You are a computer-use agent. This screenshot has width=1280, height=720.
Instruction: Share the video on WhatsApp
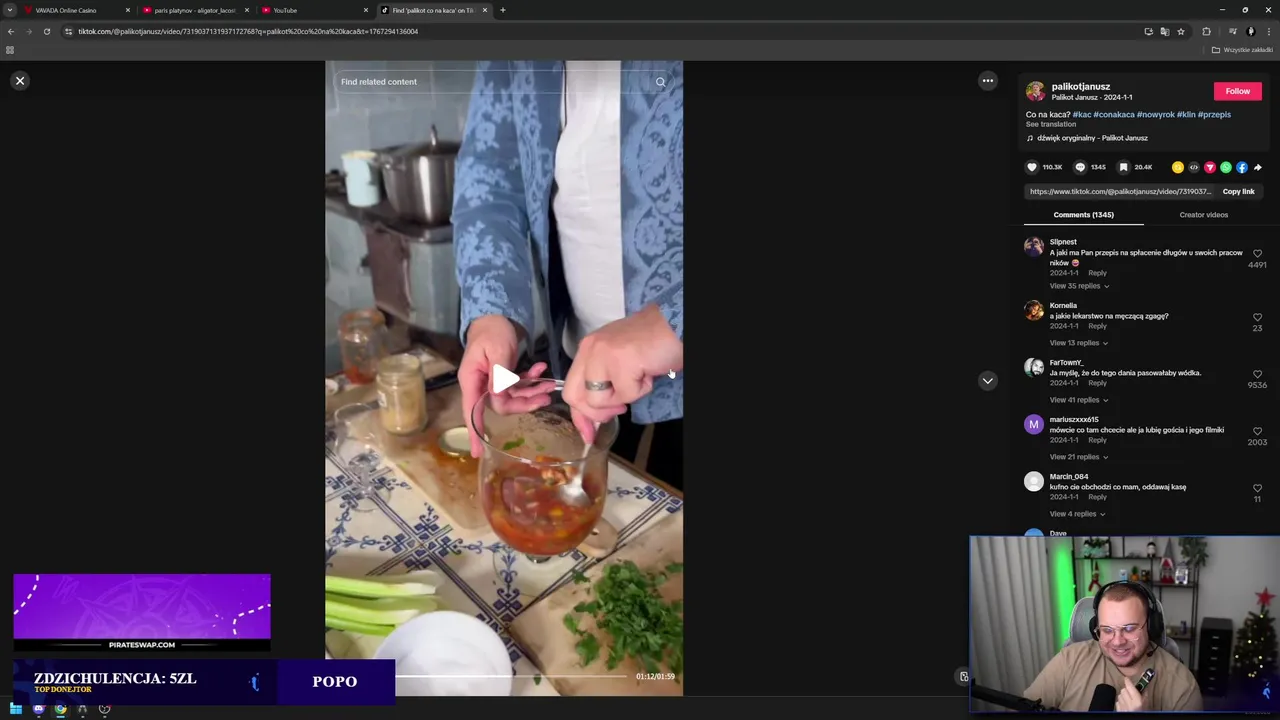coord(1226,167)
